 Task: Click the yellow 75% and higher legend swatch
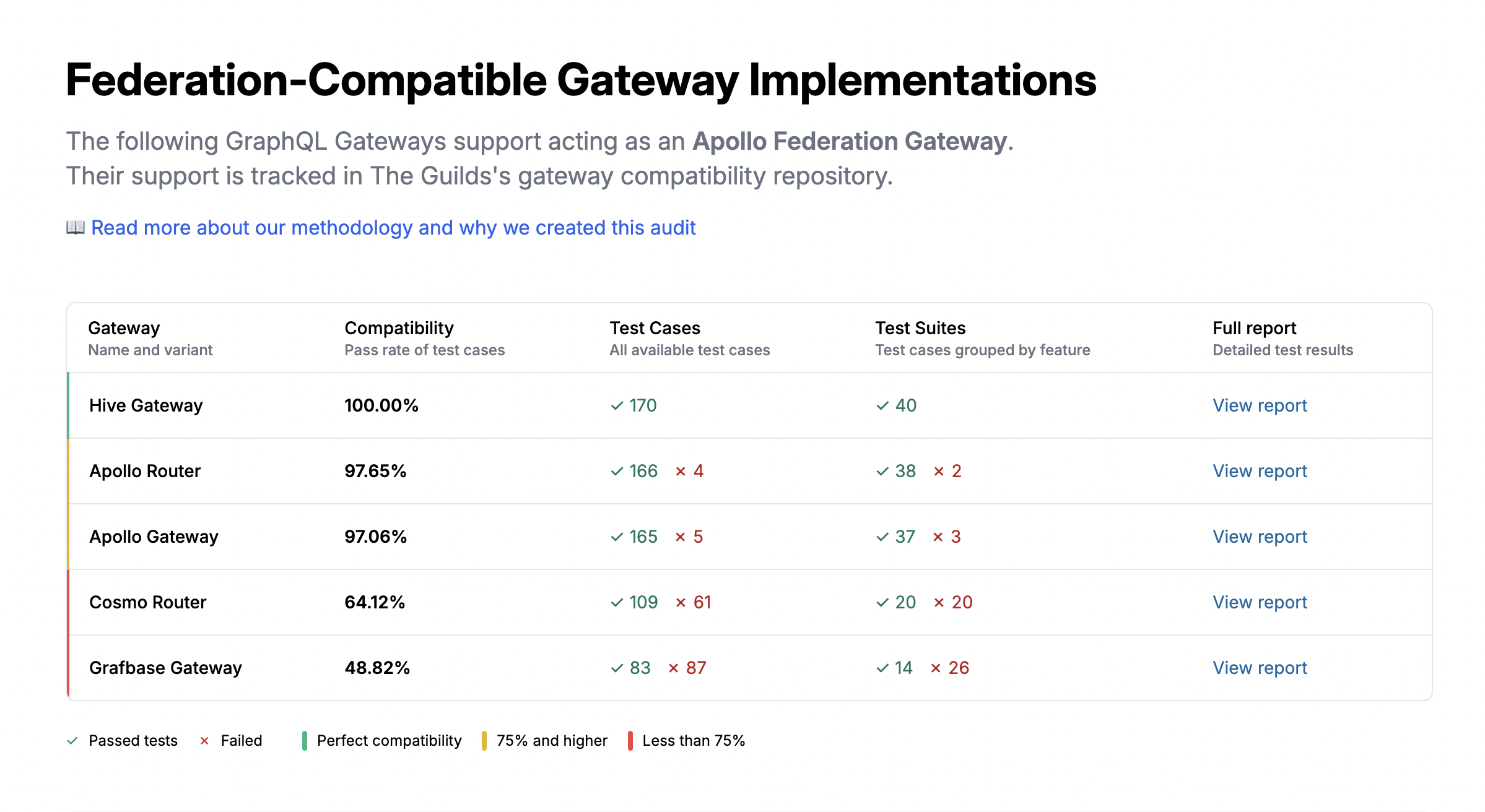click(x=484, y=741)
